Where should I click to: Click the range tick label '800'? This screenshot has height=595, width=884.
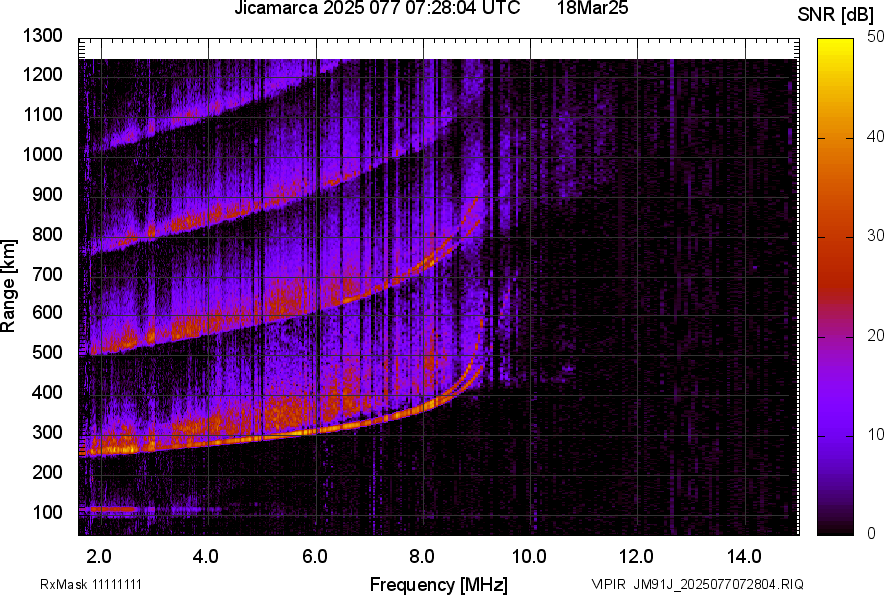click(47, 233)
